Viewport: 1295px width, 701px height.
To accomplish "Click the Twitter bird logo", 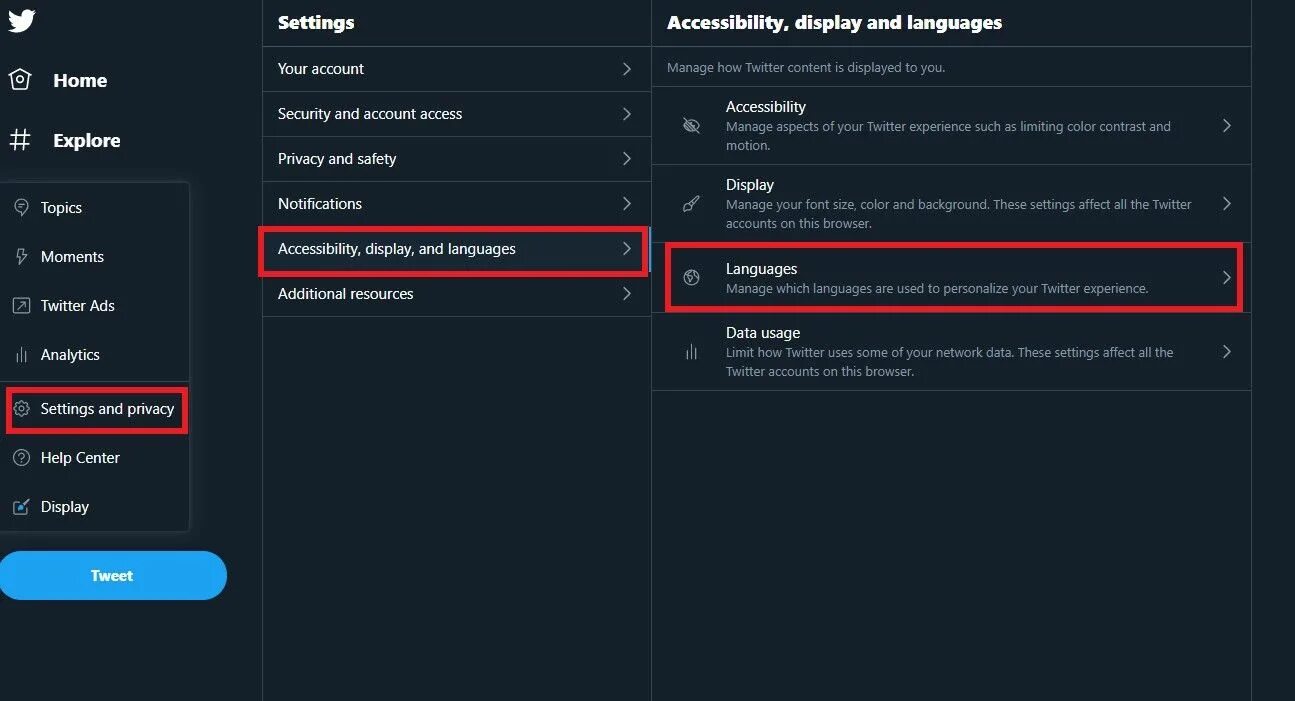I will pyautogui.click(x=21, y=20).
